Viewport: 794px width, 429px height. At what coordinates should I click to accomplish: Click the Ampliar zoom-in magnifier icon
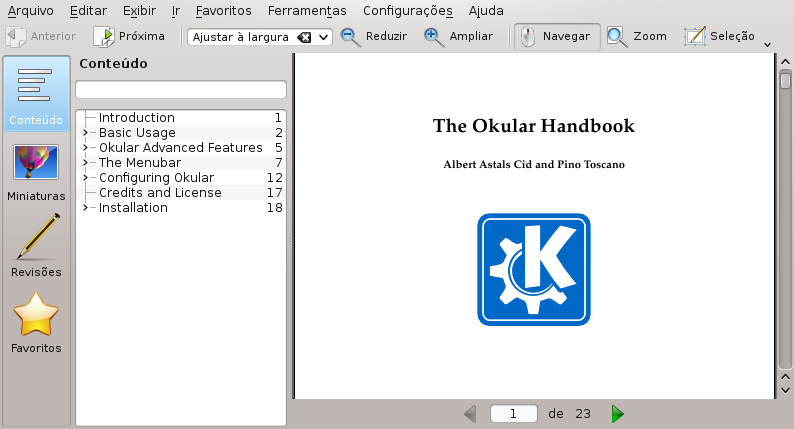434,37
